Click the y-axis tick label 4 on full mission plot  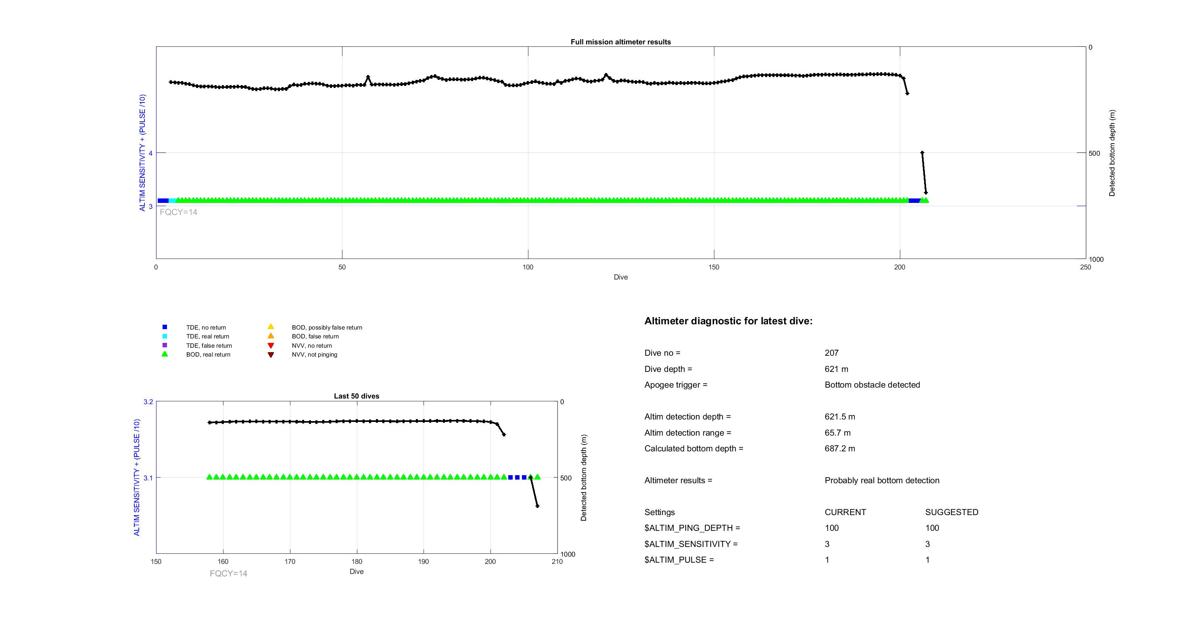coord(150,153)
